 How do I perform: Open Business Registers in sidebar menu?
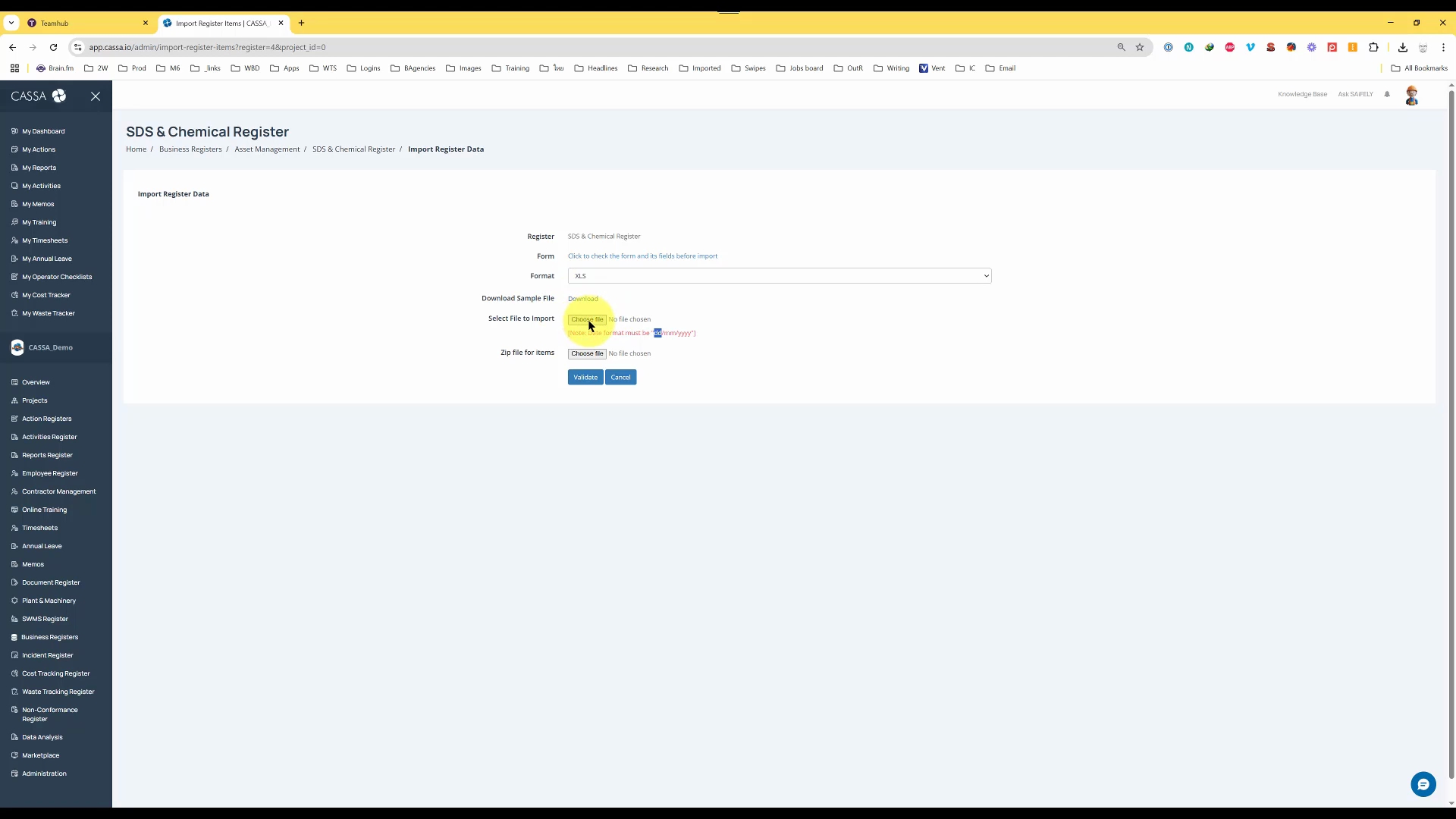tap(49, 637)
